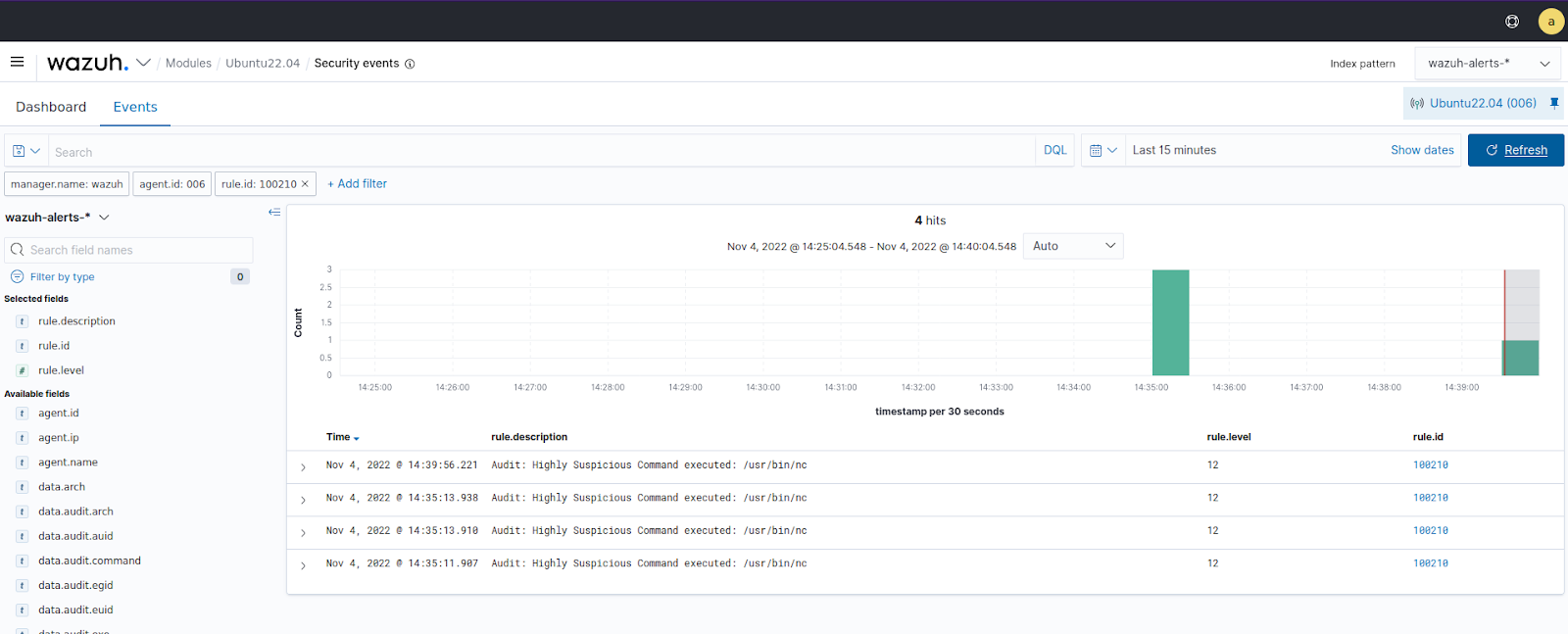Open the hamburger navigation menu

pyautogui.click(x=17, y=62)
